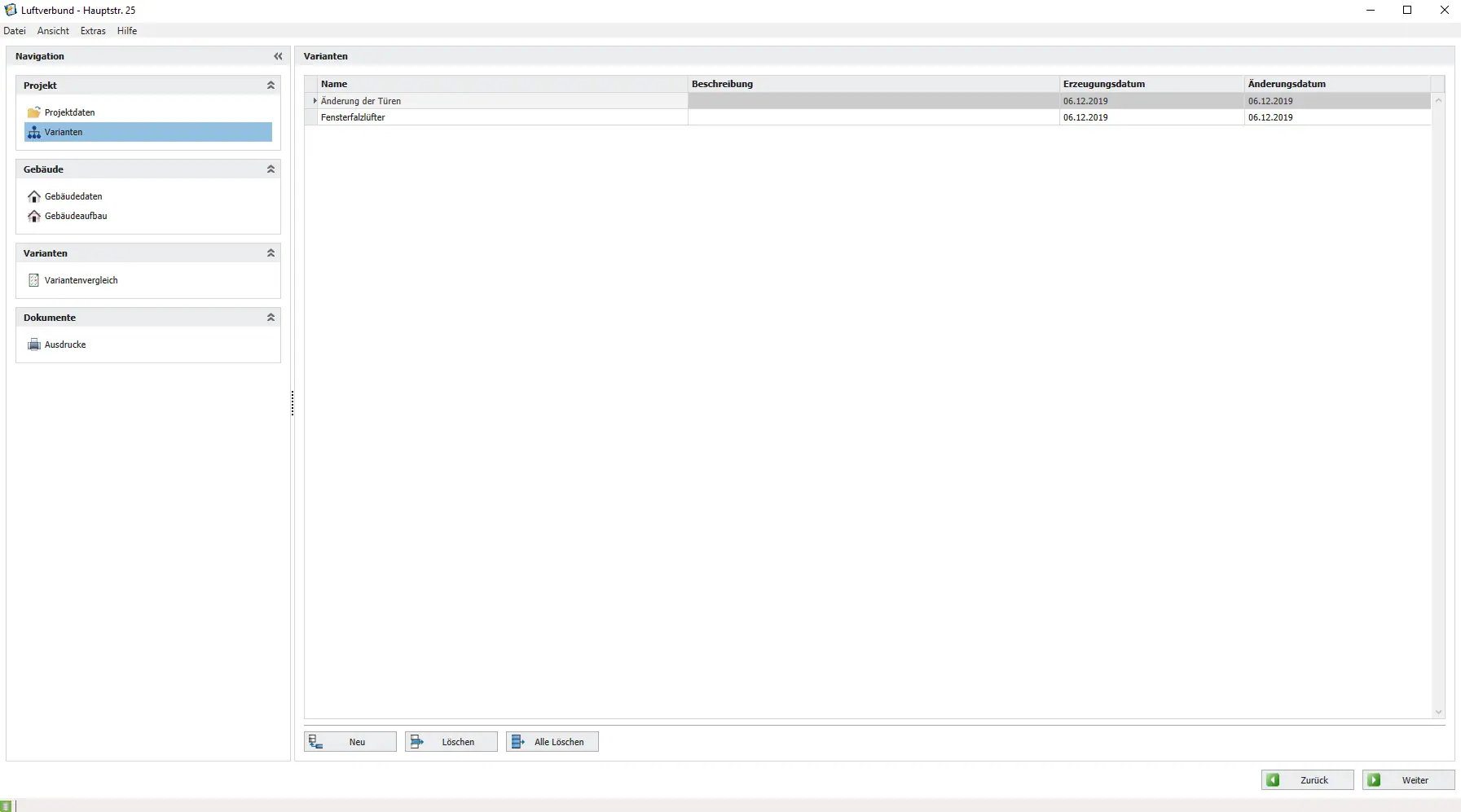Open the Extras menu
Screen dimensions: 1461x812
[x=93, y=31]
